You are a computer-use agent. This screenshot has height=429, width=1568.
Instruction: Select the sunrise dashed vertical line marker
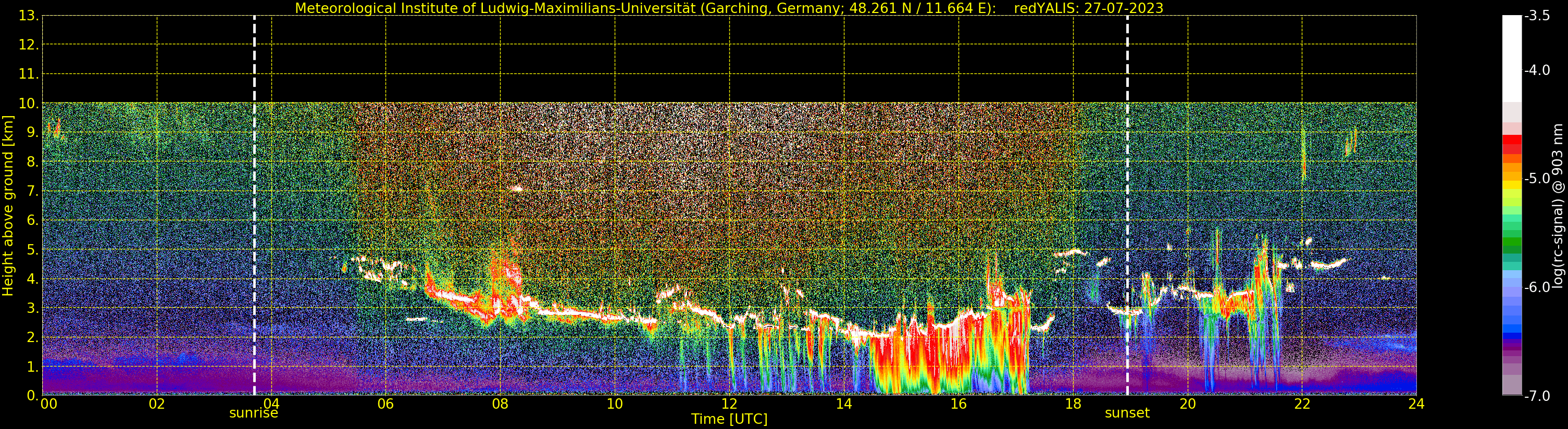pyautogui.click(x=254, y=206)
